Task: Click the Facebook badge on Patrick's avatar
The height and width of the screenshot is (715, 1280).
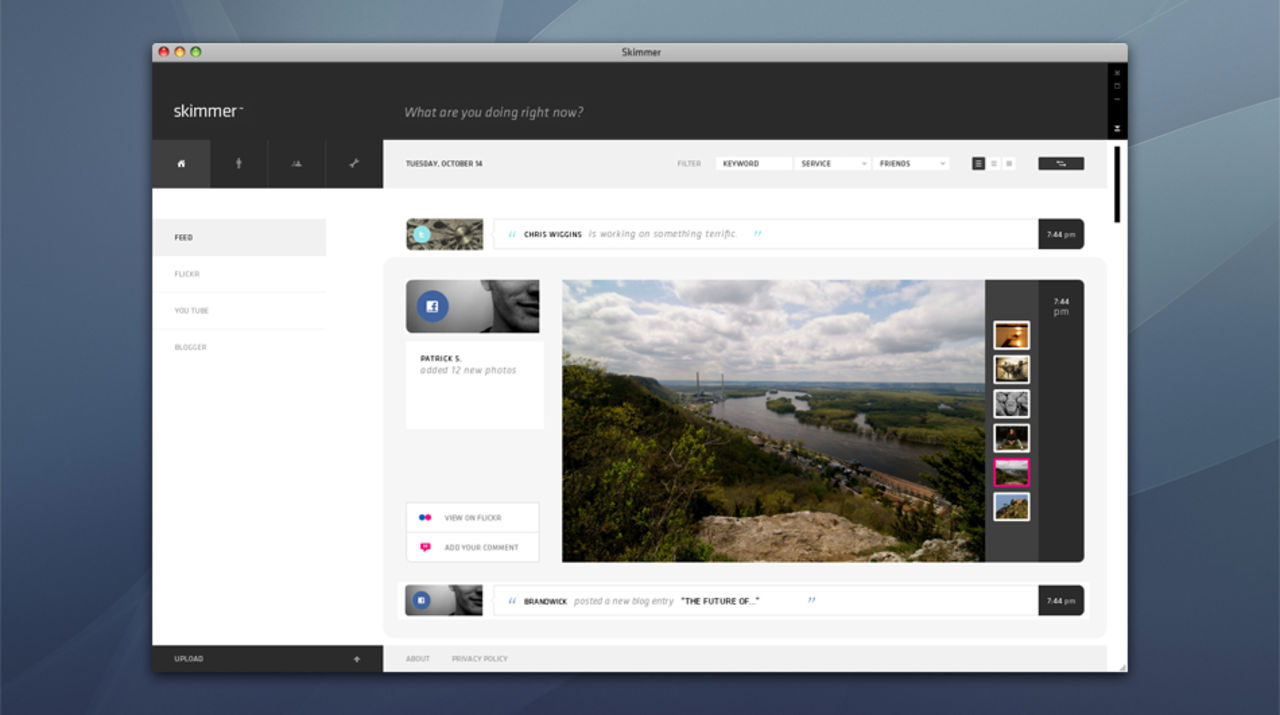Action: tap(432, 307)
